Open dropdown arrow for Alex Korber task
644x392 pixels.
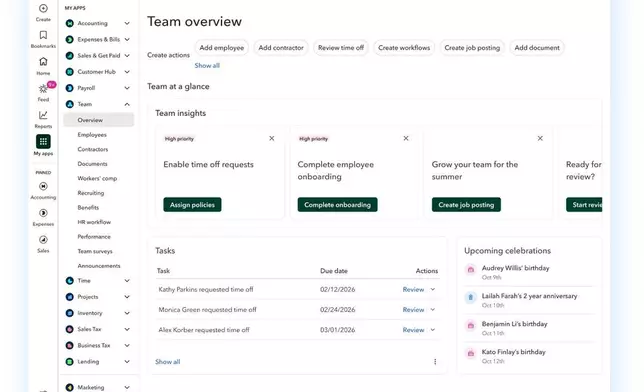[432, 330]
